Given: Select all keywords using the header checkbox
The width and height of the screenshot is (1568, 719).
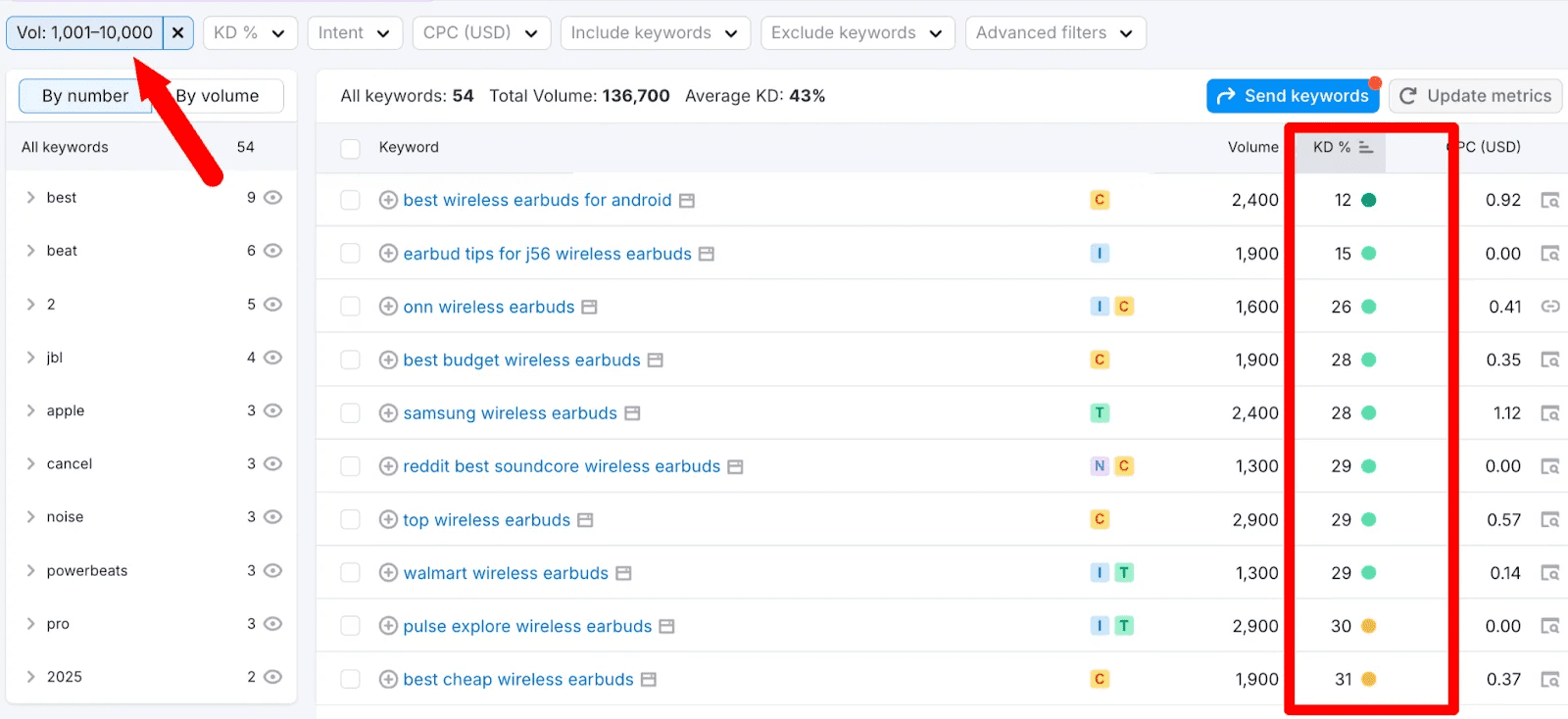Looking at the screenshot, I should click(x=350, y=148).
